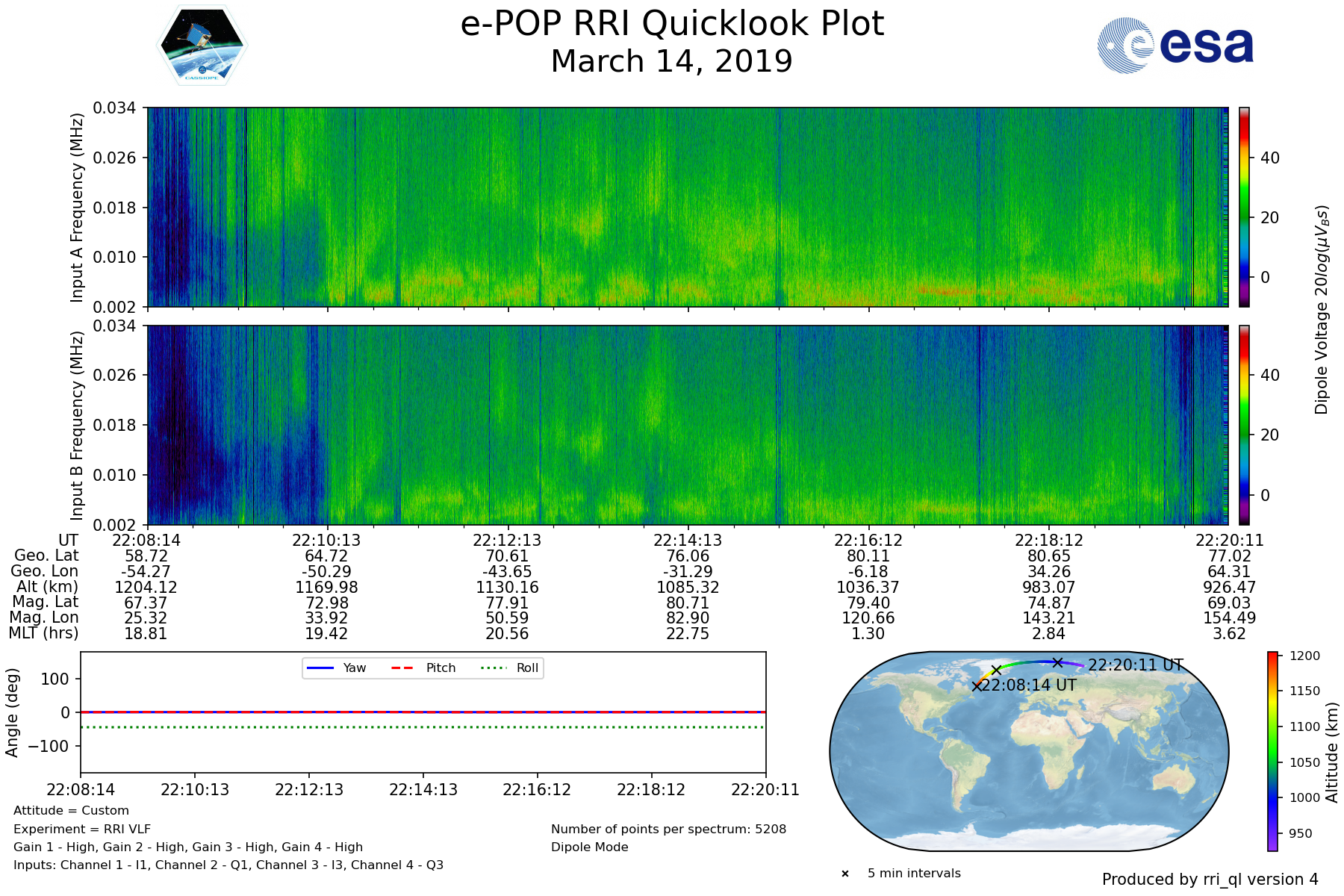Screen dimensions: 1344x896
Task: Click the CASSIOPE satellite hexagon logo
Action: point(202,46)
